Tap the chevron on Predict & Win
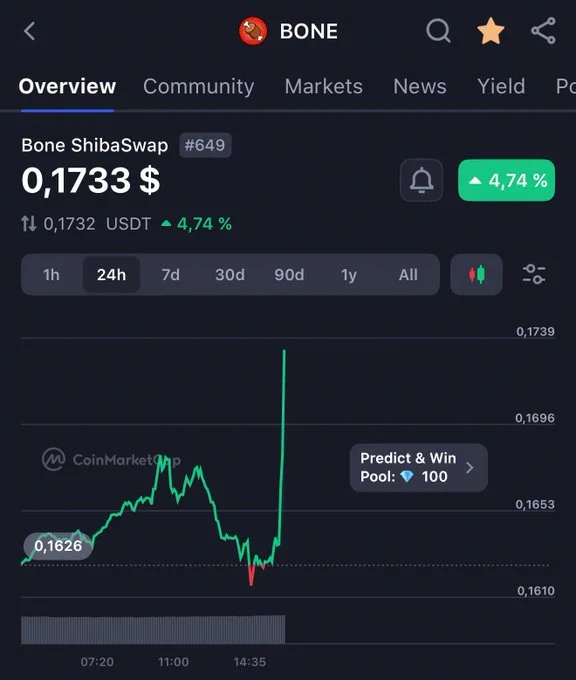Image resolution: width=576 pixels, height=680 pixels. click(470, 468)
